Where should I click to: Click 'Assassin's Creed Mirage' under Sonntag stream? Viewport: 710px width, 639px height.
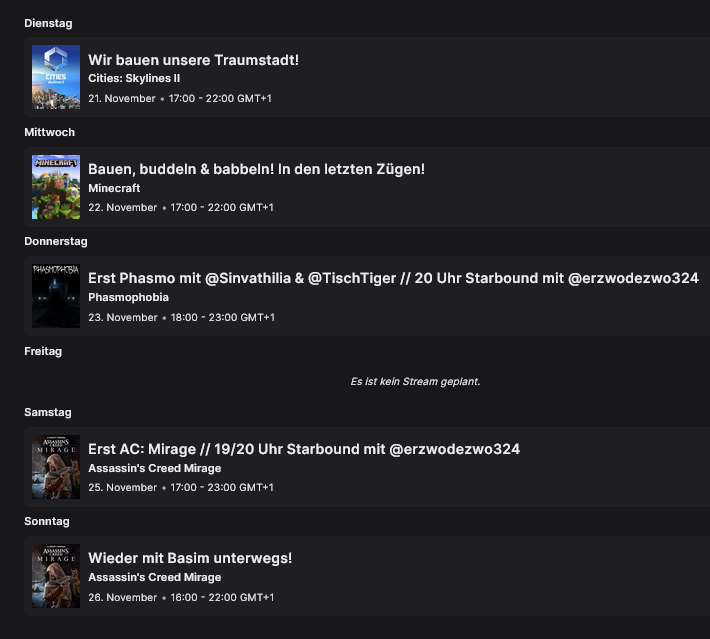click(154, 577)
